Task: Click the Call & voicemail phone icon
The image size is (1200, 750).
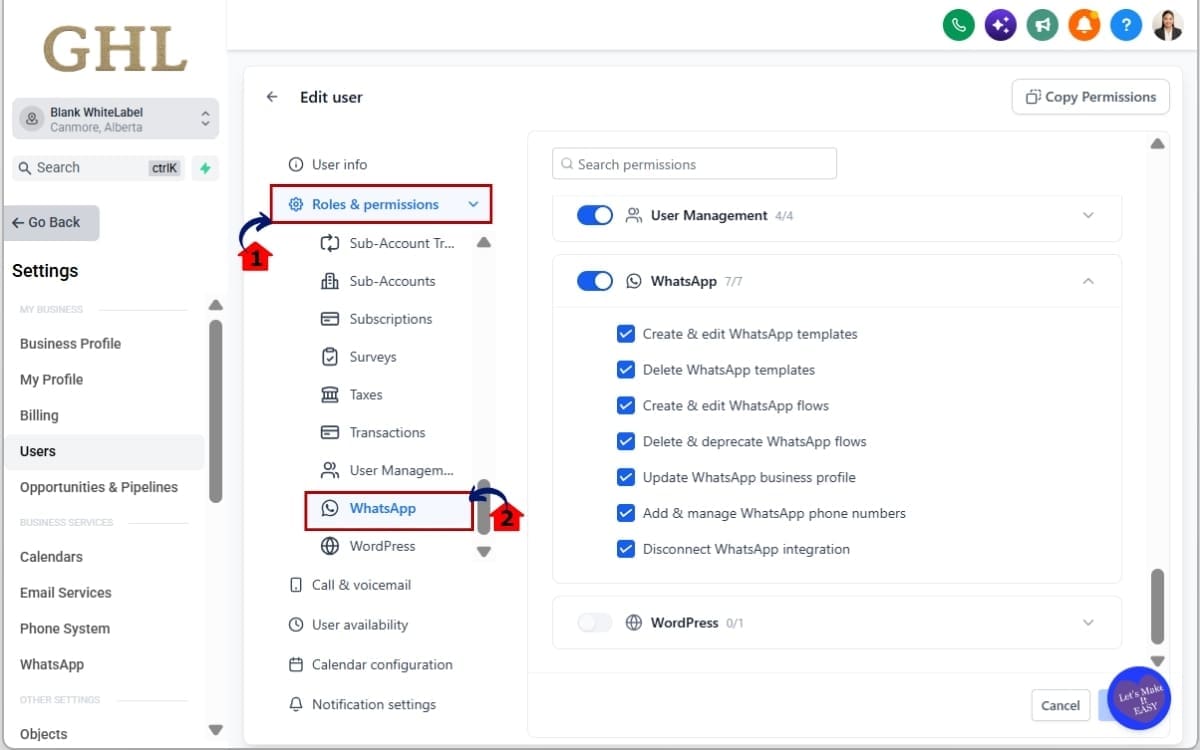Action: 296,585
